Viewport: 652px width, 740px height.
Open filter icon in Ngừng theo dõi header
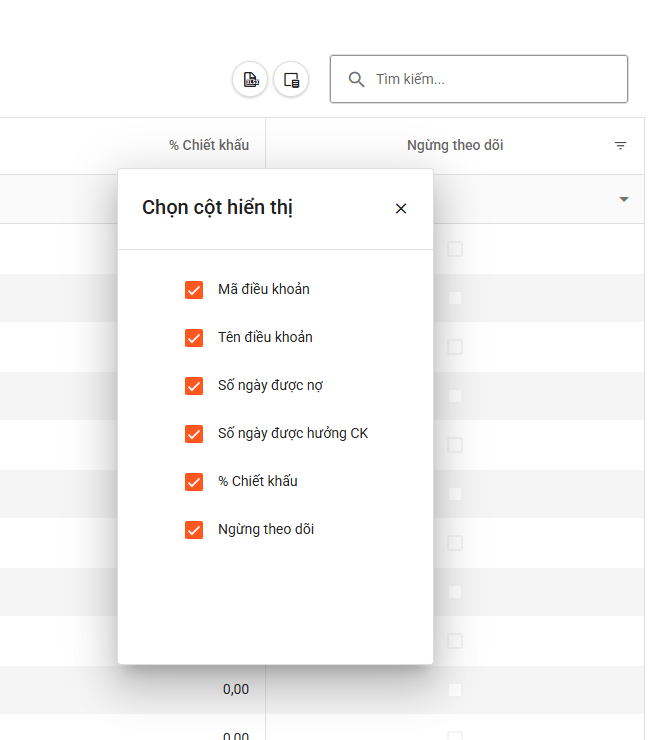click(620, 145)
